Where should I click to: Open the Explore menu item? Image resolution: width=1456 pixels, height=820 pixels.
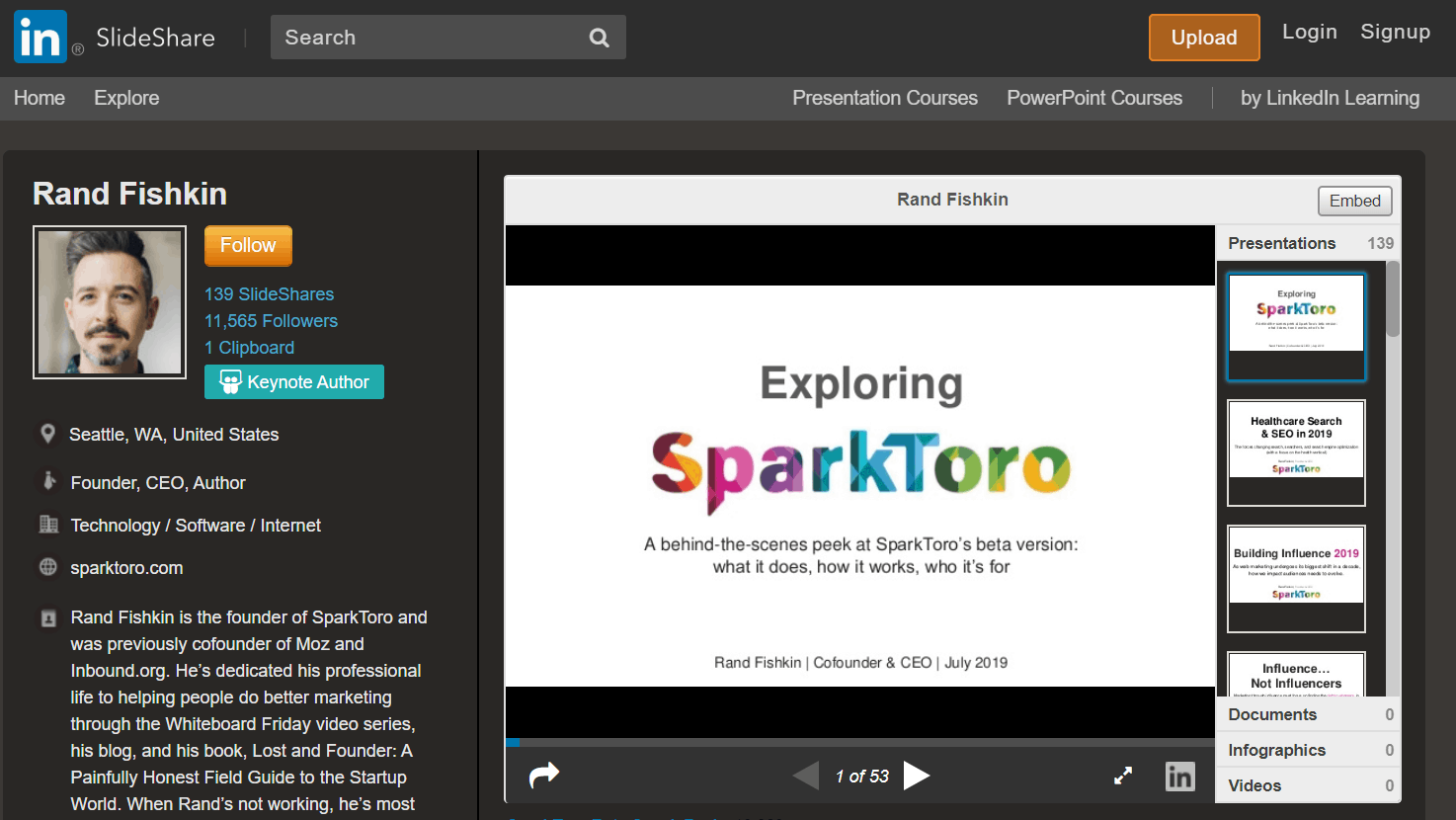pyautogui.click(x=126, y=98)
